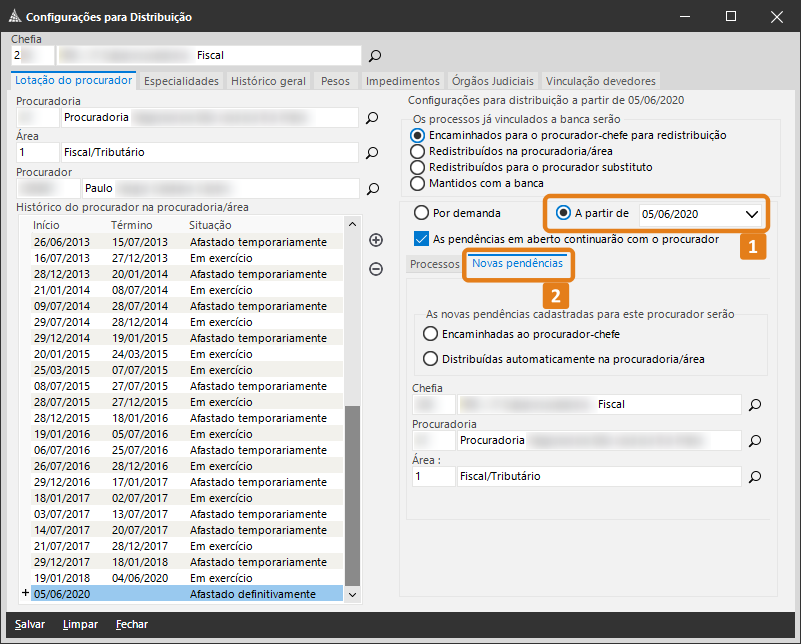Click the Fechar button
Screen dimensions: 801x644
point(132,624)
